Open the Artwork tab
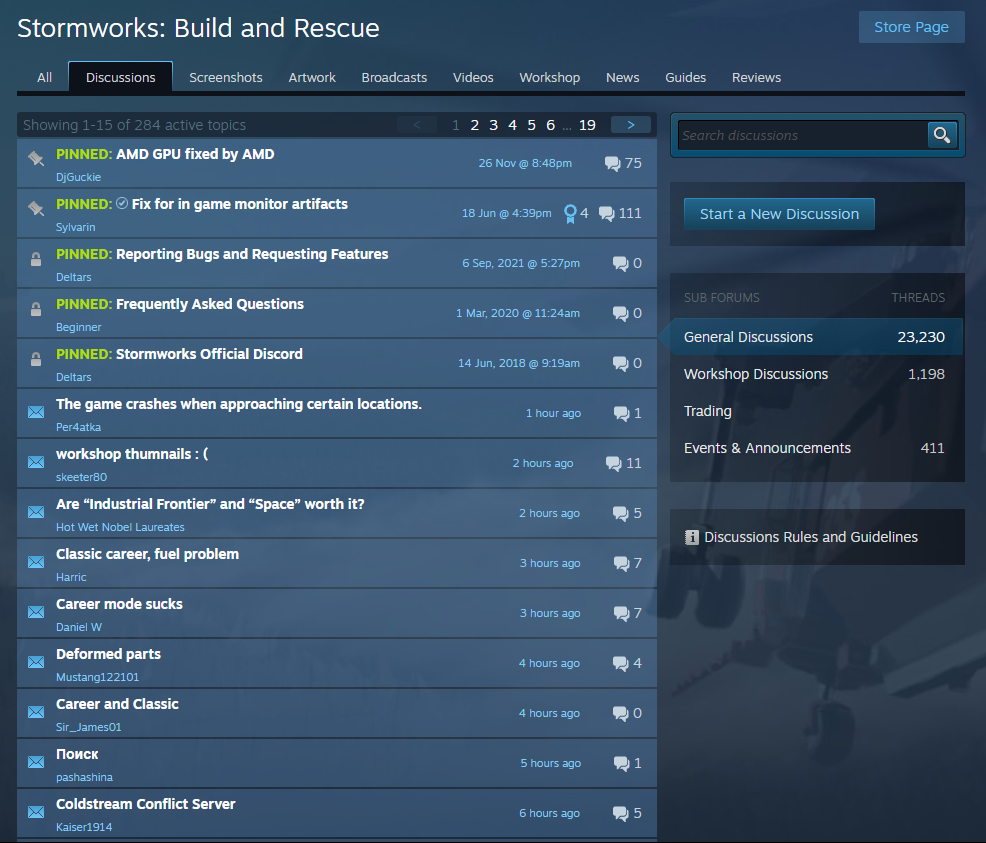Viewport: 986px width, 843px height. [312, 78]
